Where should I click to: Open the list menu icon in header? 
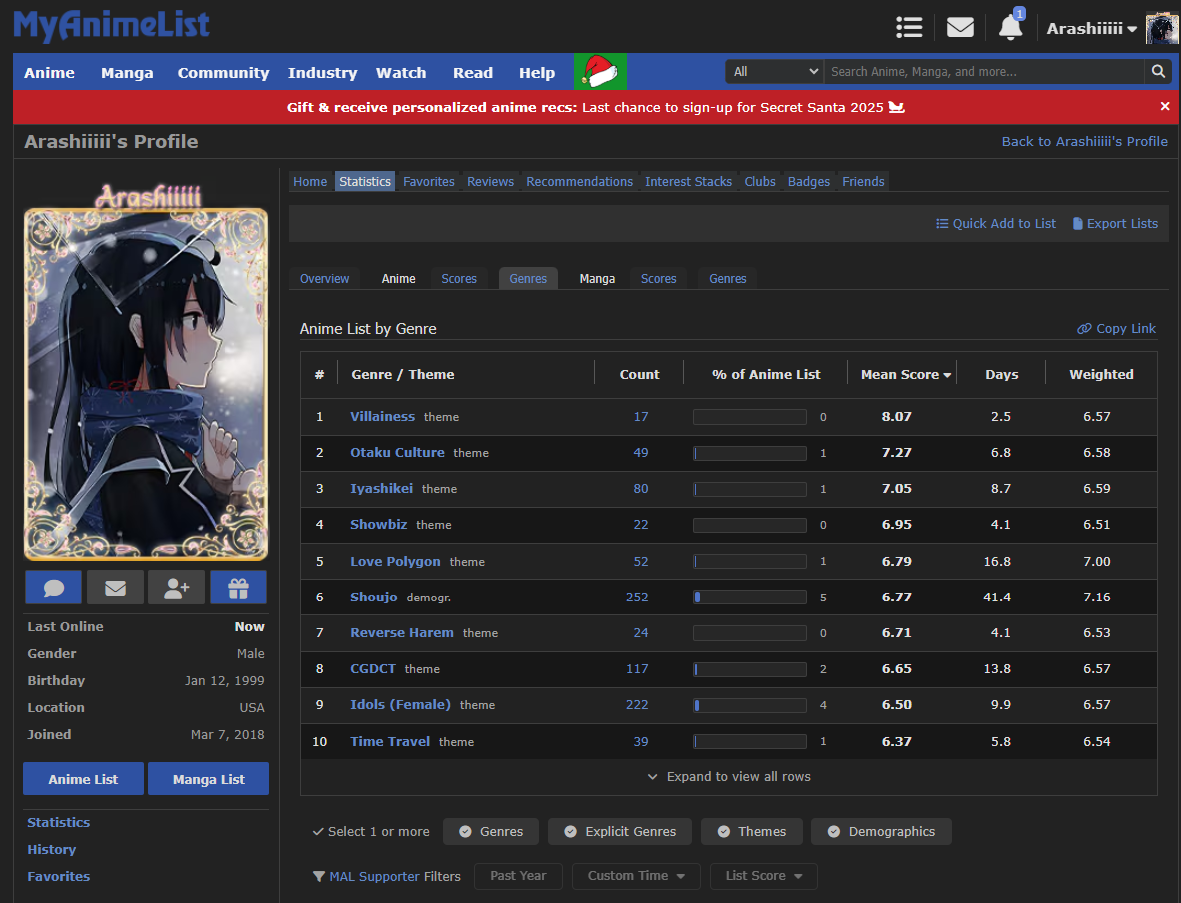909,28
